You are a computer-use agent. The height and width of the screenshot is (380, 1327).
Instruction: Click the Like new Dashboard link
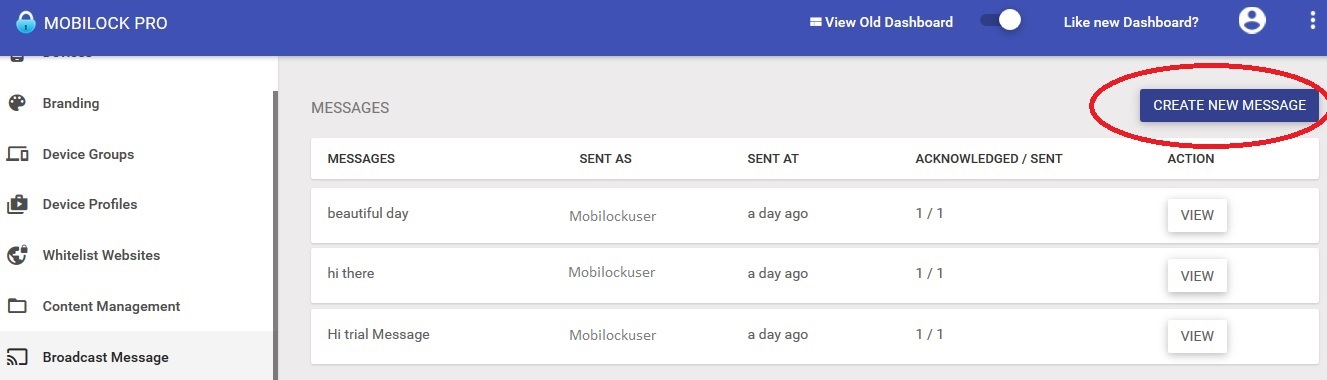tap(1131, 22)
